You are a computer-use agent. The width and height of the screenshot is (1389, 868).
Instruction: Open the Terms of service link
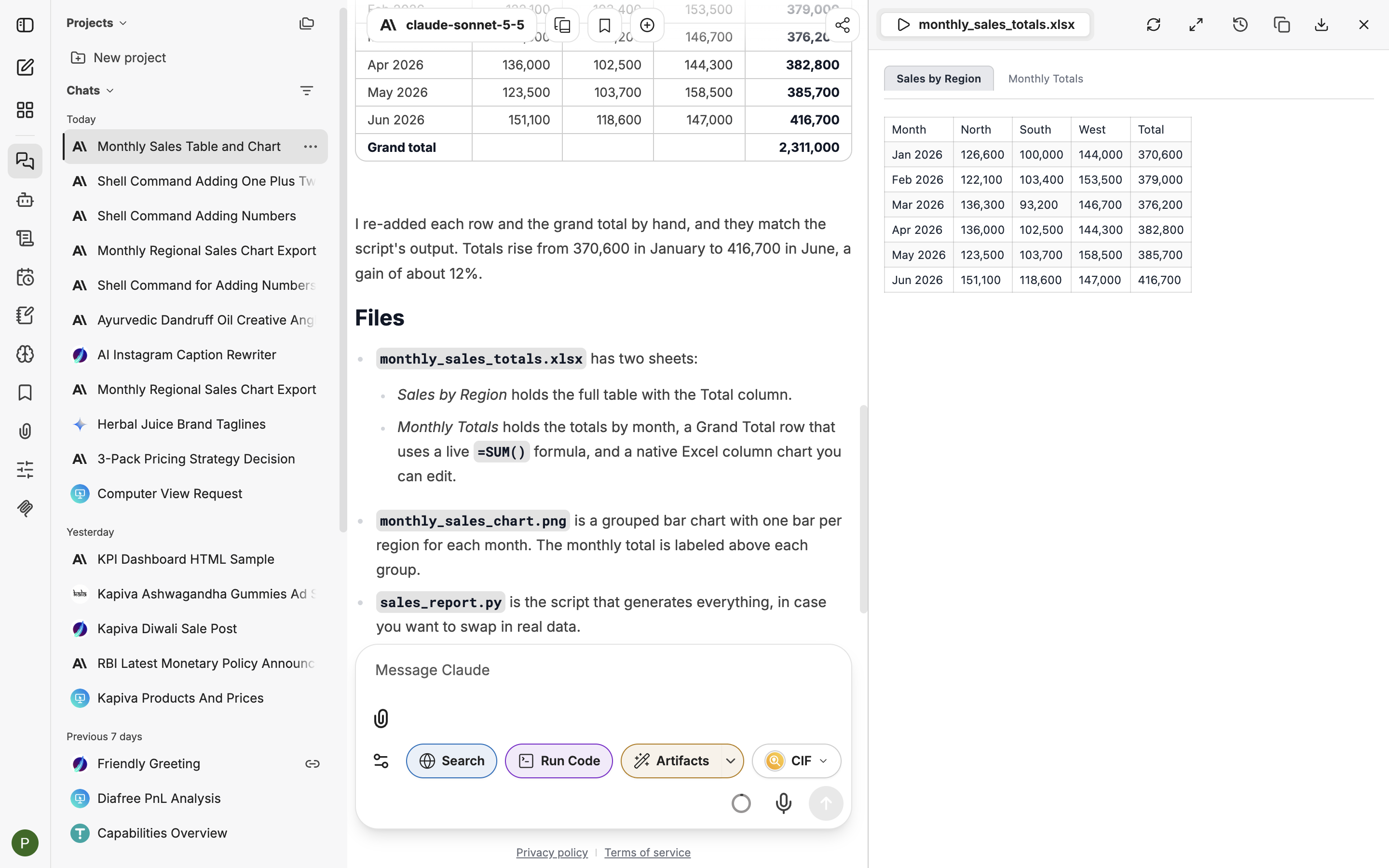click(x=647, y=853)
